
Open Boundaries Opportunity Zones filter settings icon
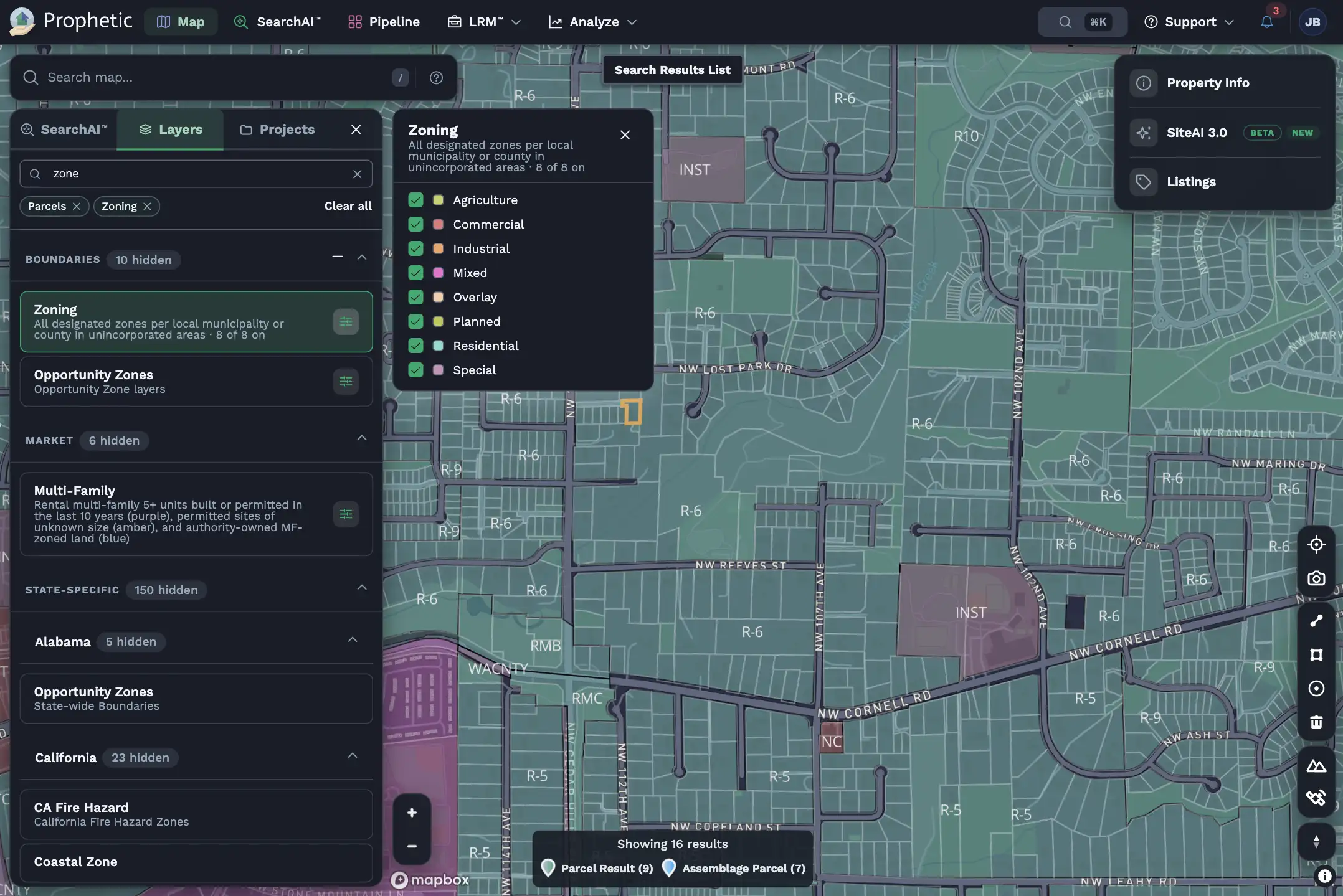point(346,381)
